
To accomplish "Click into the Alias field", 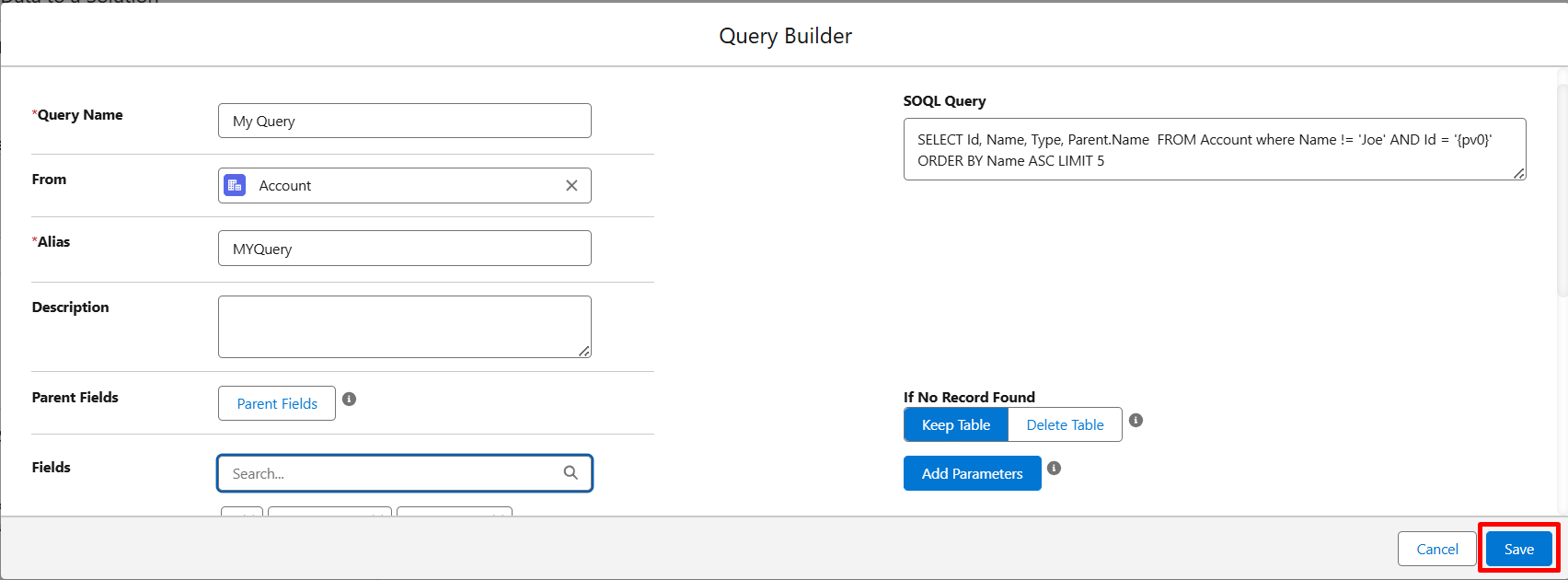I will tap(405, 249).
